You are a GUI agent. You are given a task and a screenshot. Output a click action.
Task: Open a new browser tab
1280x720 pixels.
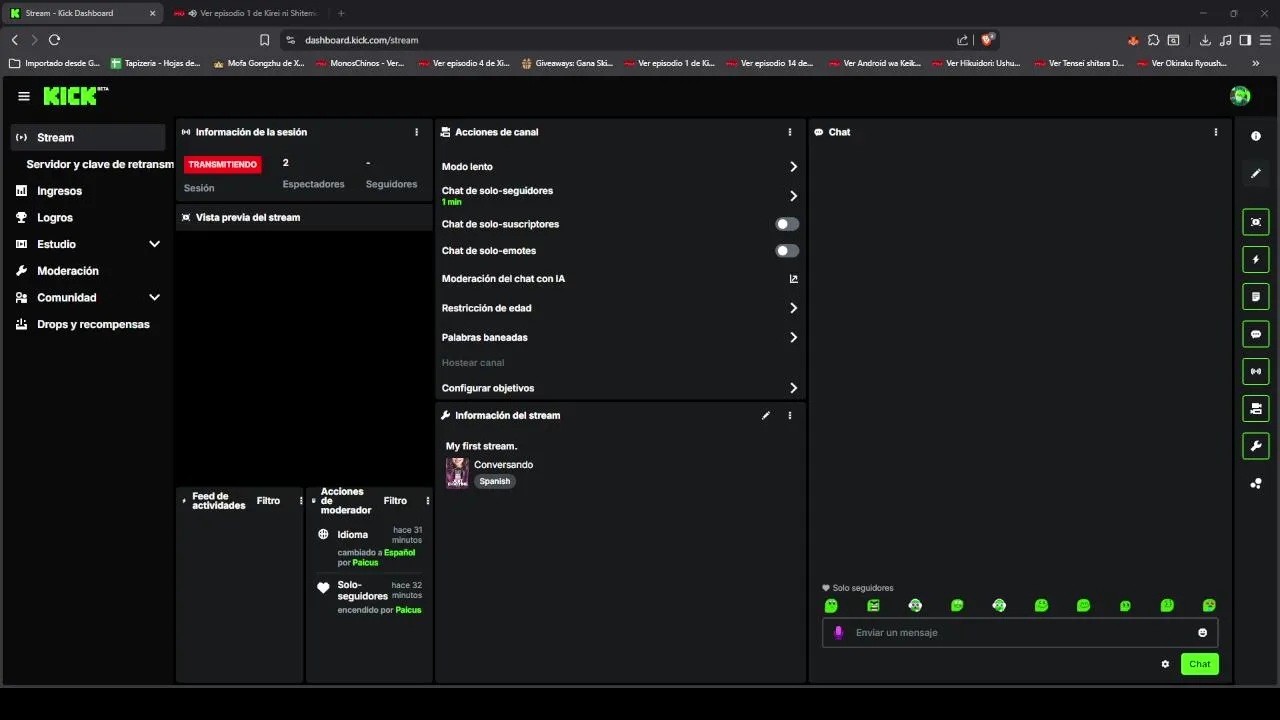341,13
